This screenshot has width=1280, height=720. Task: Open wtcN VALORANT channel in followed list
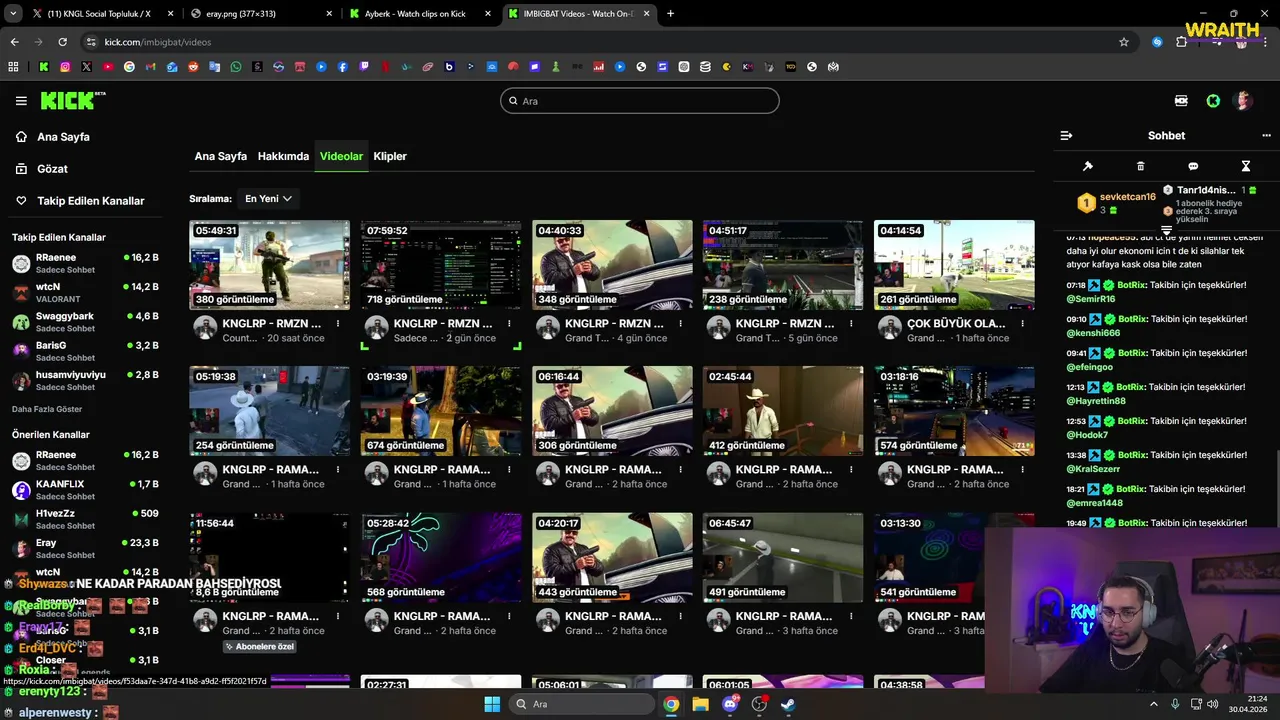(85, 292)
